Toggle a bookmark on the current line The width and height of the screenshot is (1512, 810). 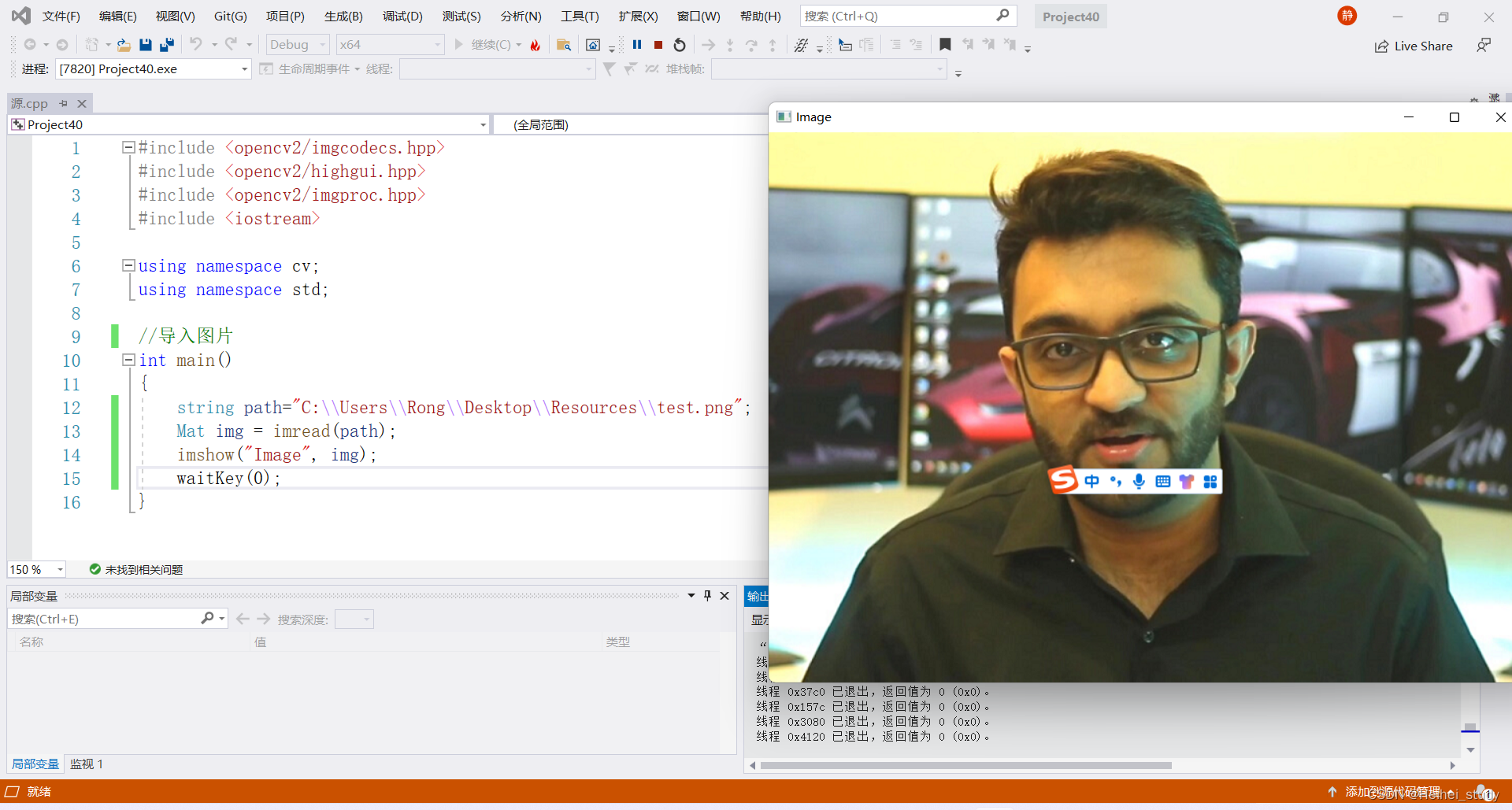pyautogui.click(x=945, y=45)
